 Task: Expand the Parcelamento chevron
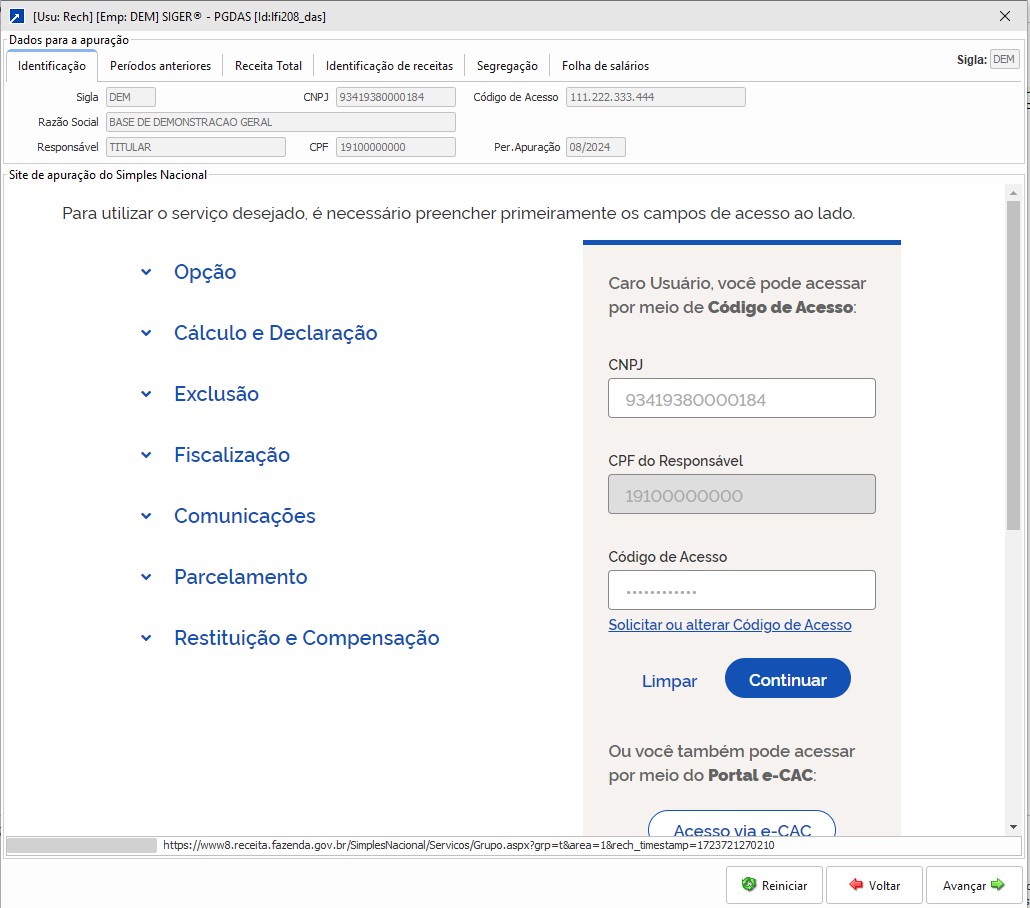[146, 578]
